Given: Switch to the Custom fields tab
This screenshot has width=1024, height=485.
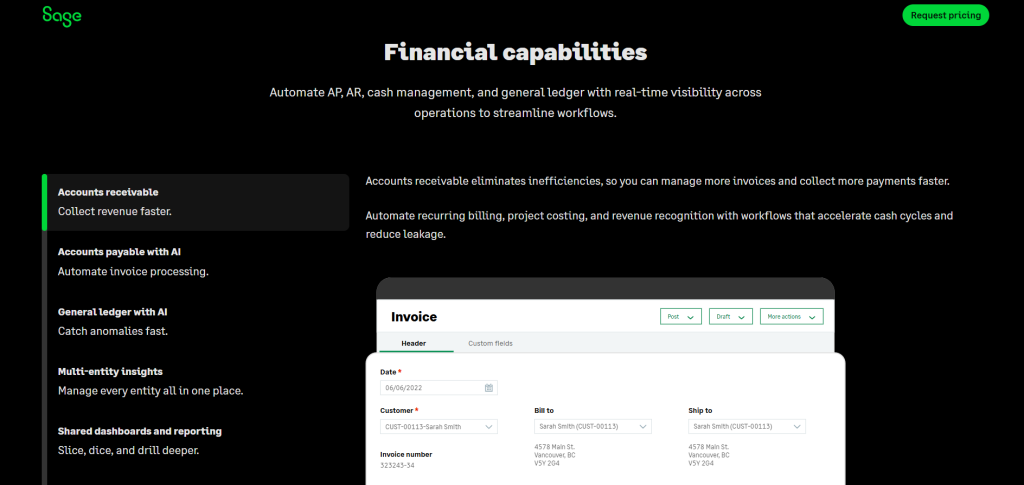Looking at the screenshot, I should (x=490, y=344).
